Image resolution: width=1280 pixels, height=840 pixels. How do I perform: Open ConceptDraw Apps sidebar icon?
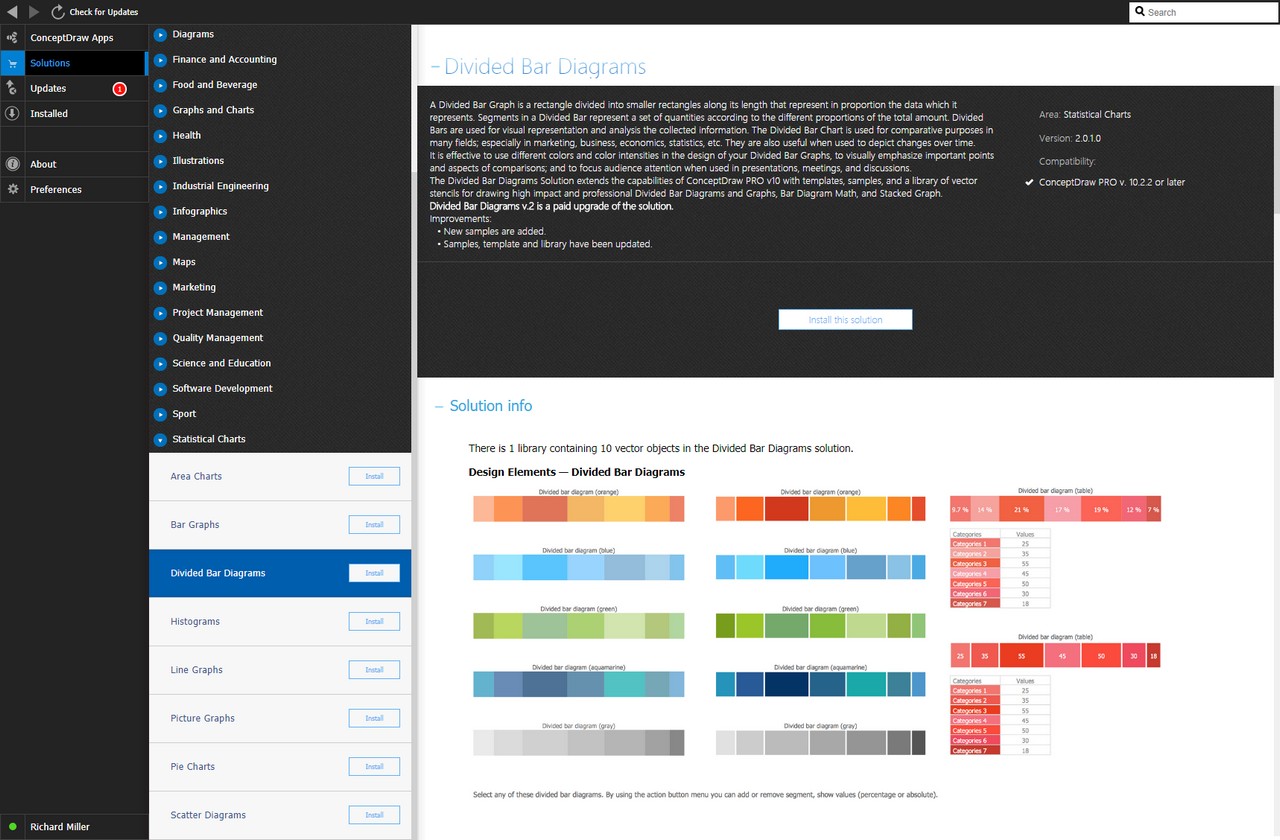[12, 38]
